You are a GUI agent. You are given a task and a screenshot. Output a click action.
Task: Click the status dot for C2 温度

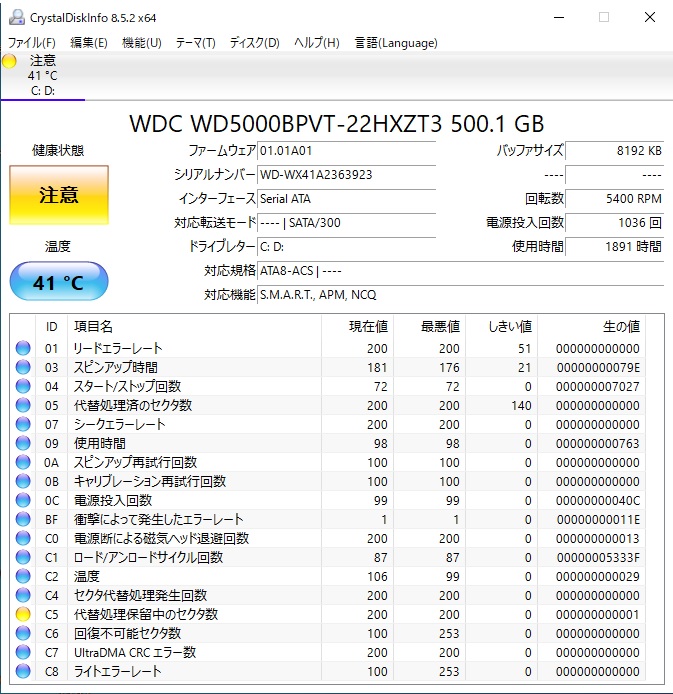23,577
